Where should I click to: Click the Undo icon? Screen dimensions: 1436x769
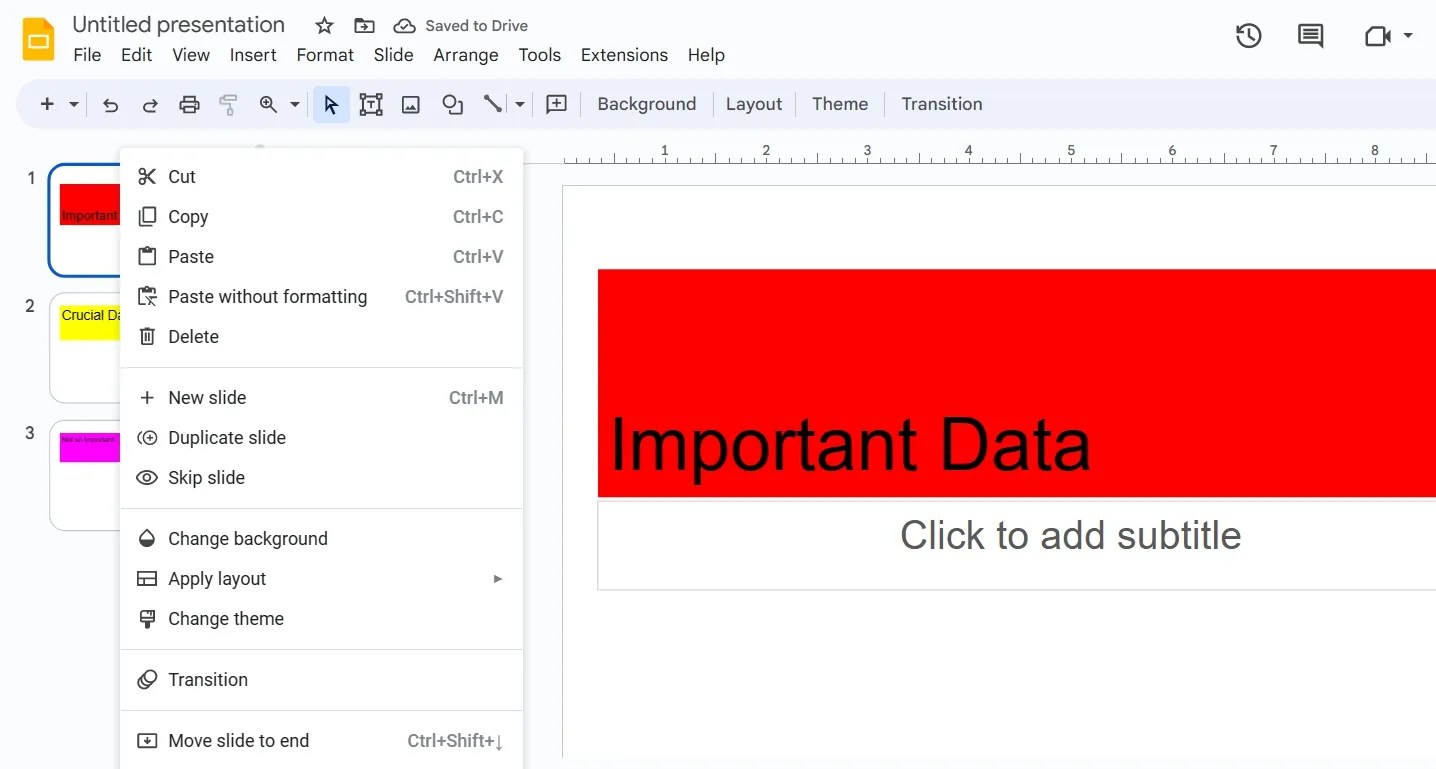(x=110, y=103)
